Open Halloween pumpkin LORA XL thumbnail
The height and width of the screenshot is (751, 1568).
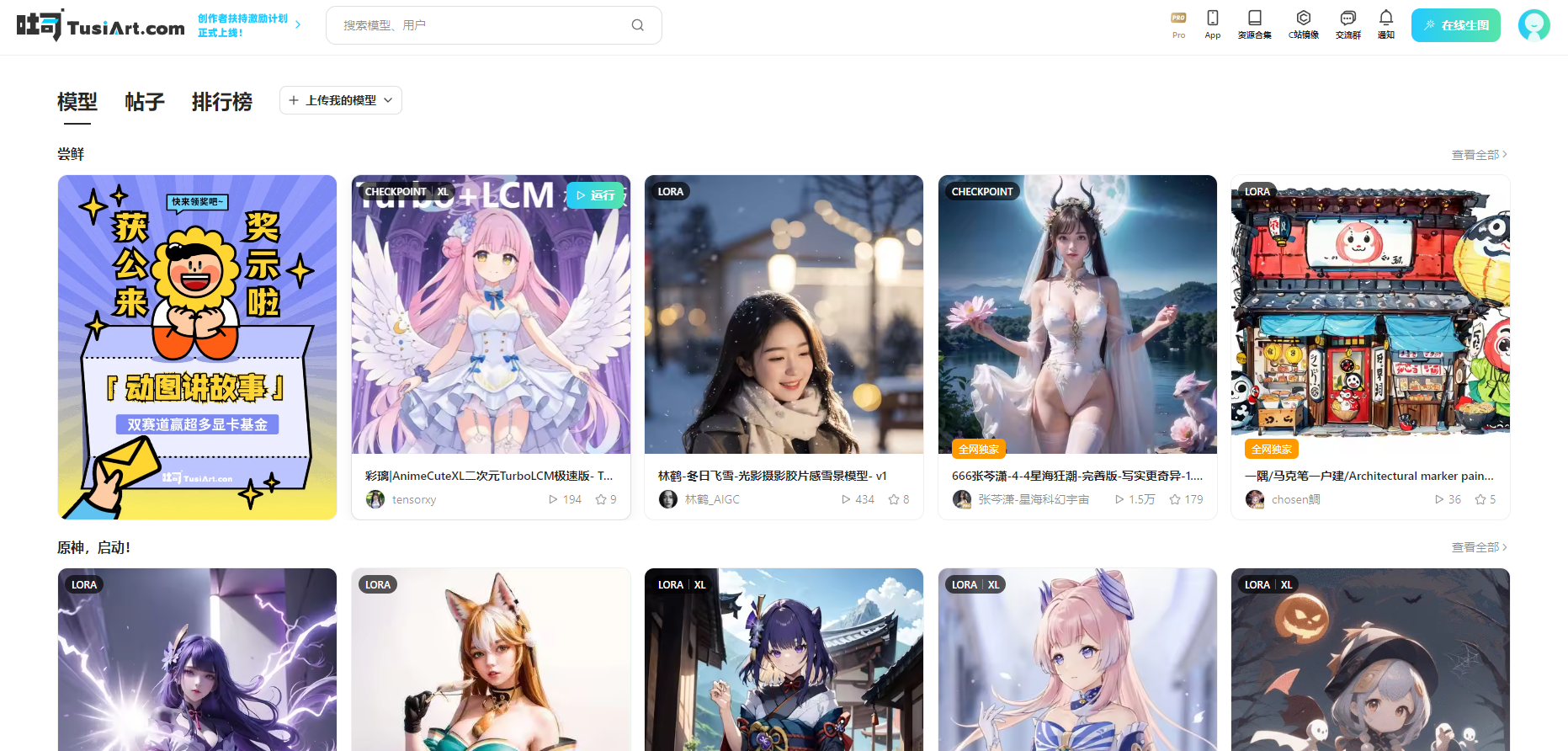coord(1370,659)
